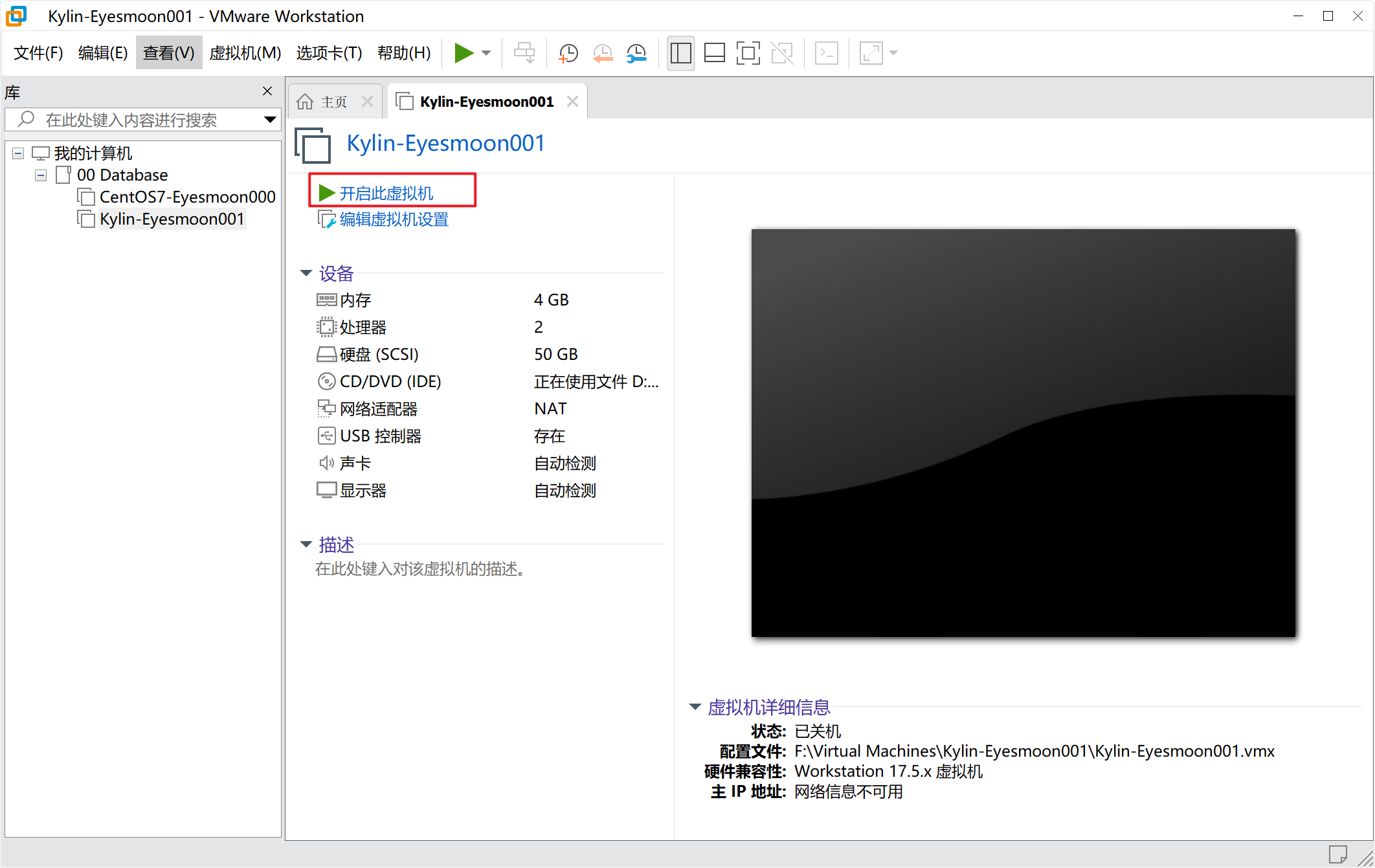Click the 网络信息不可用 IP address value
Screen dimensions: 1375x868
(848, 792)
